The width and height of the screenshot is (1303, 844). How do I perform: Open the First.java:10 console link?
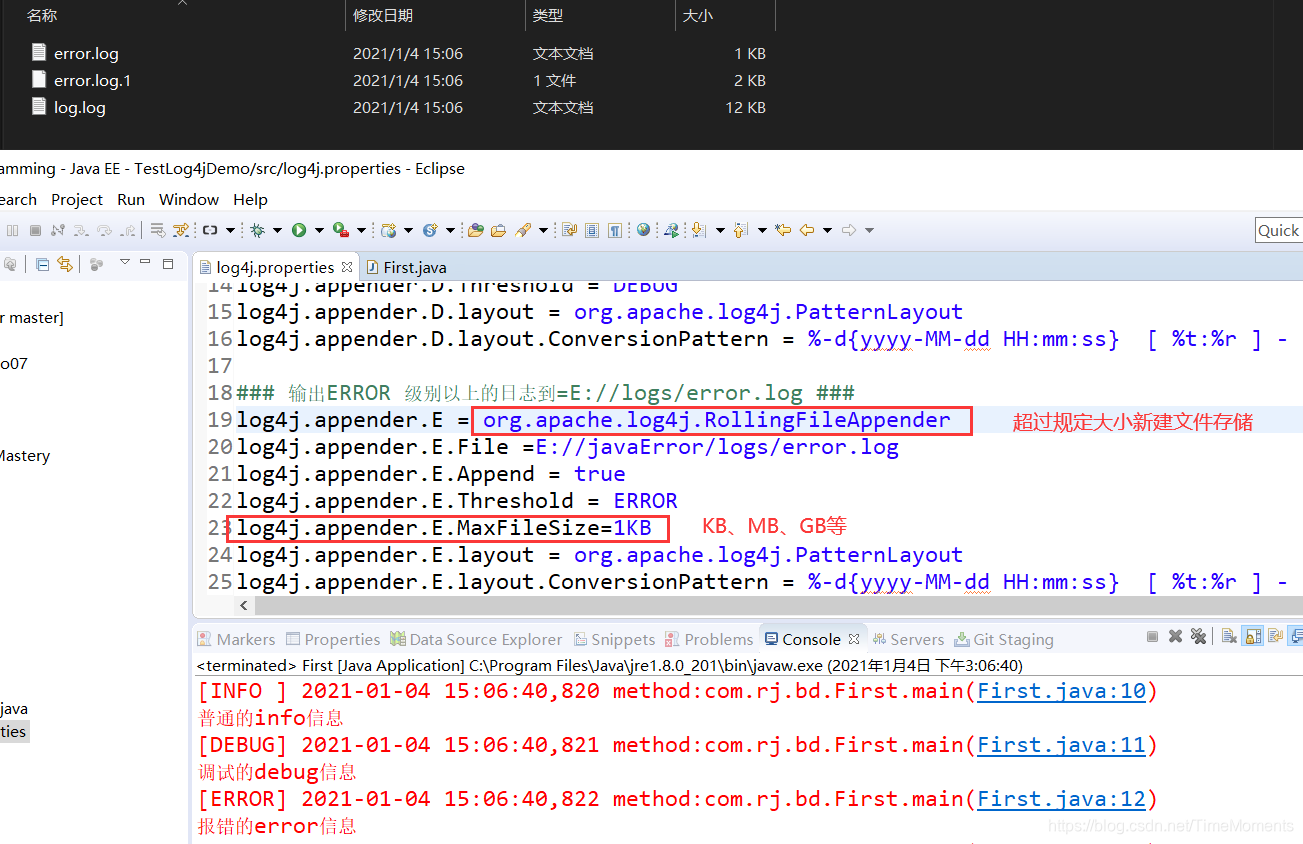pos(1061,690)
